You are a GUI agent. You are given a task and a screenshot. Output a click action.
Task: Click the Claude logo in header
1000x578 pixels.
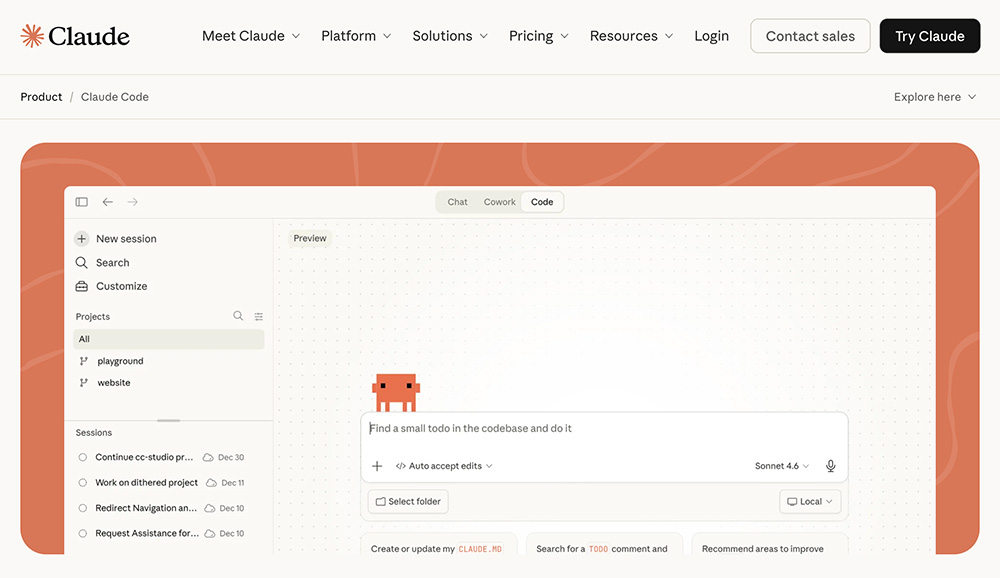pos(75,36)
